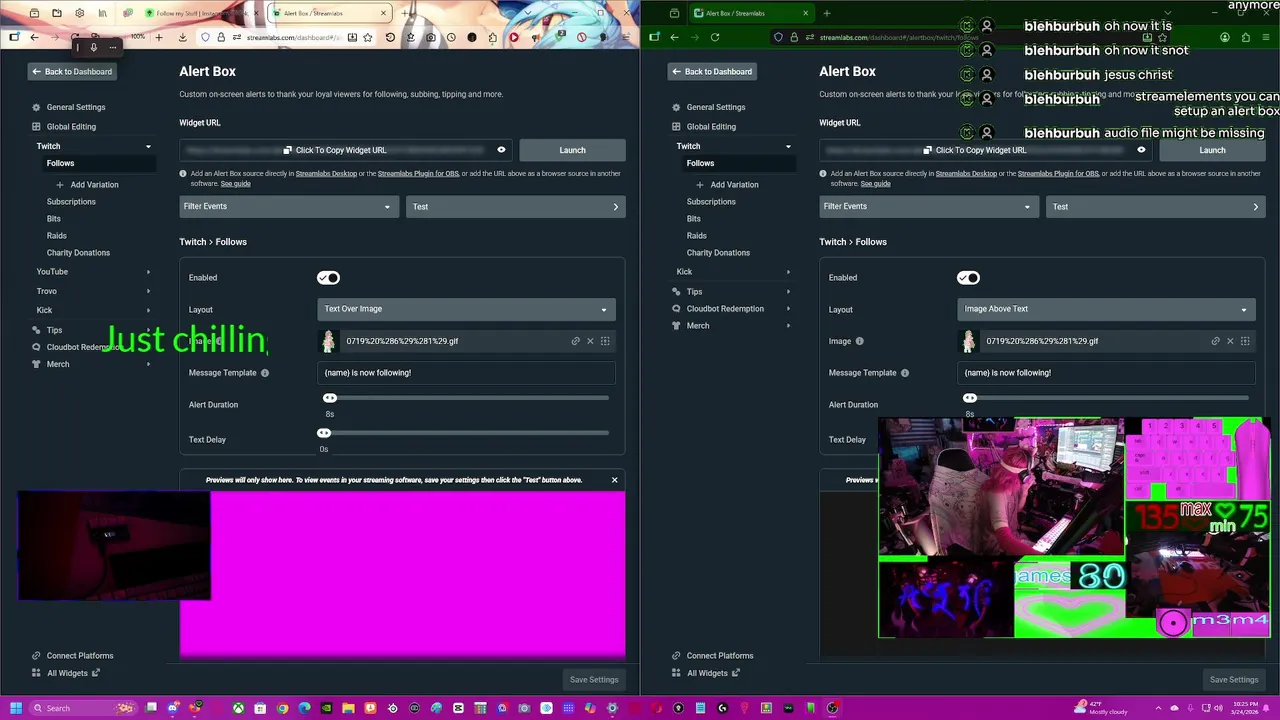1280x720 pixels.
Task: Click Launch button in left window
Action: tap(572, 150)
